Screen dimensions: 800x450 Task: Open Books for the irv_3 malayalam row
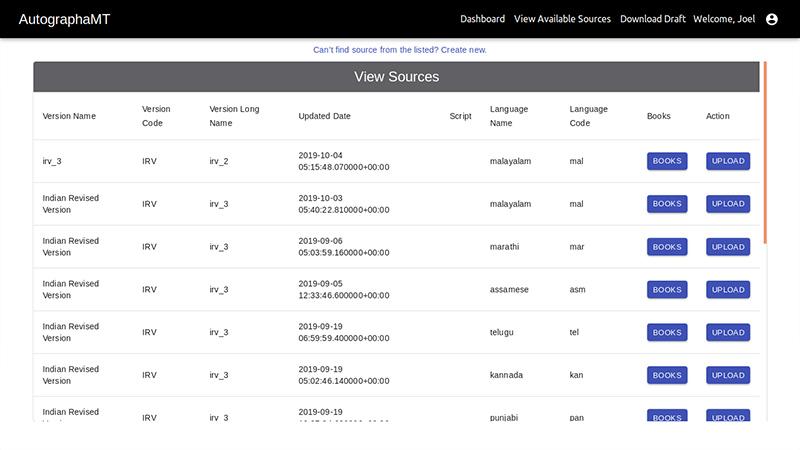[x=667, y=161]
